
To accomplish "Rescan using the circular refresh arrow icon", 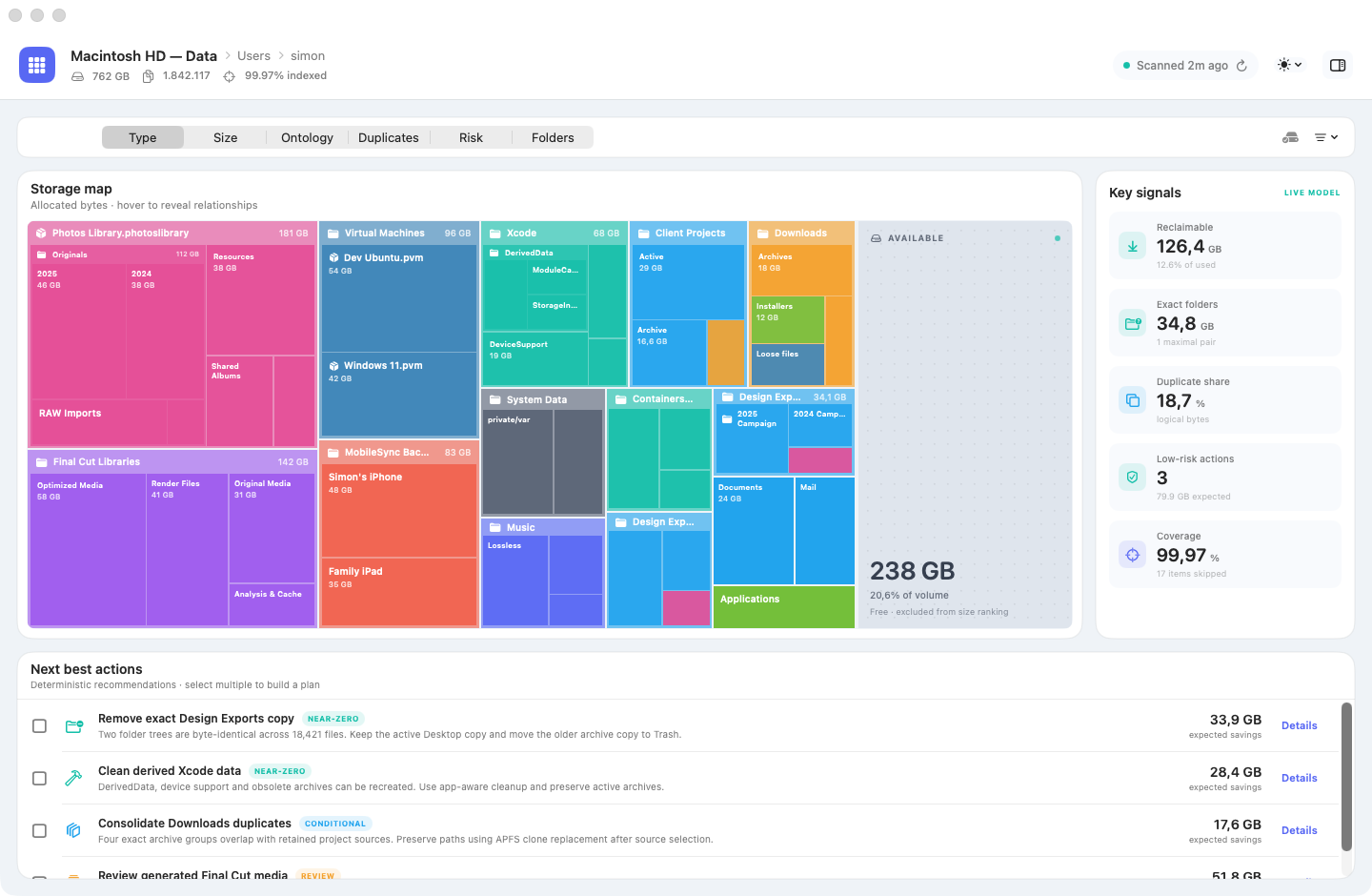I will click(1241, 66).
